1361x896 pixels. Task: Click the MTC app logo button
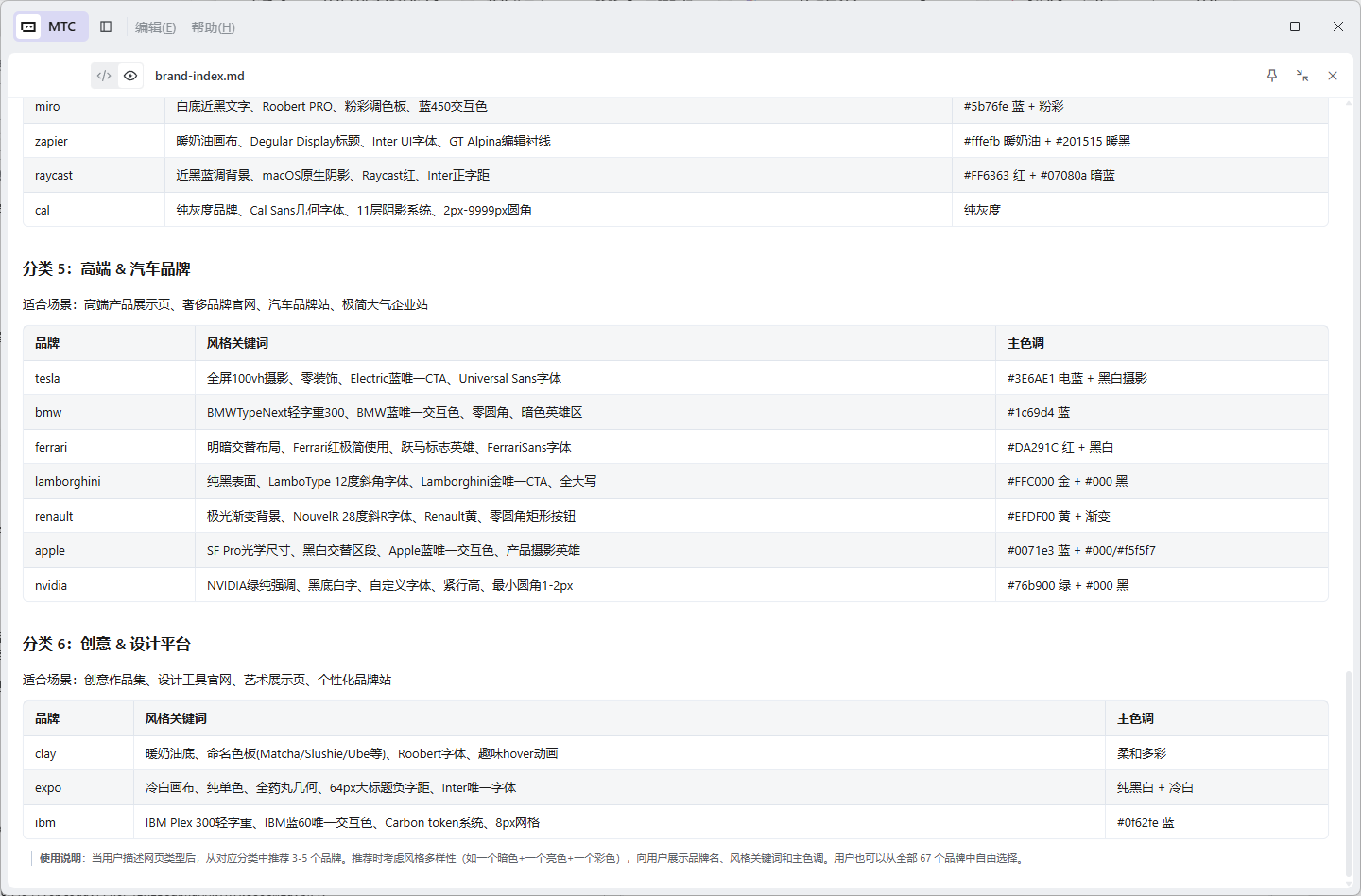click(x=51, y=26)
